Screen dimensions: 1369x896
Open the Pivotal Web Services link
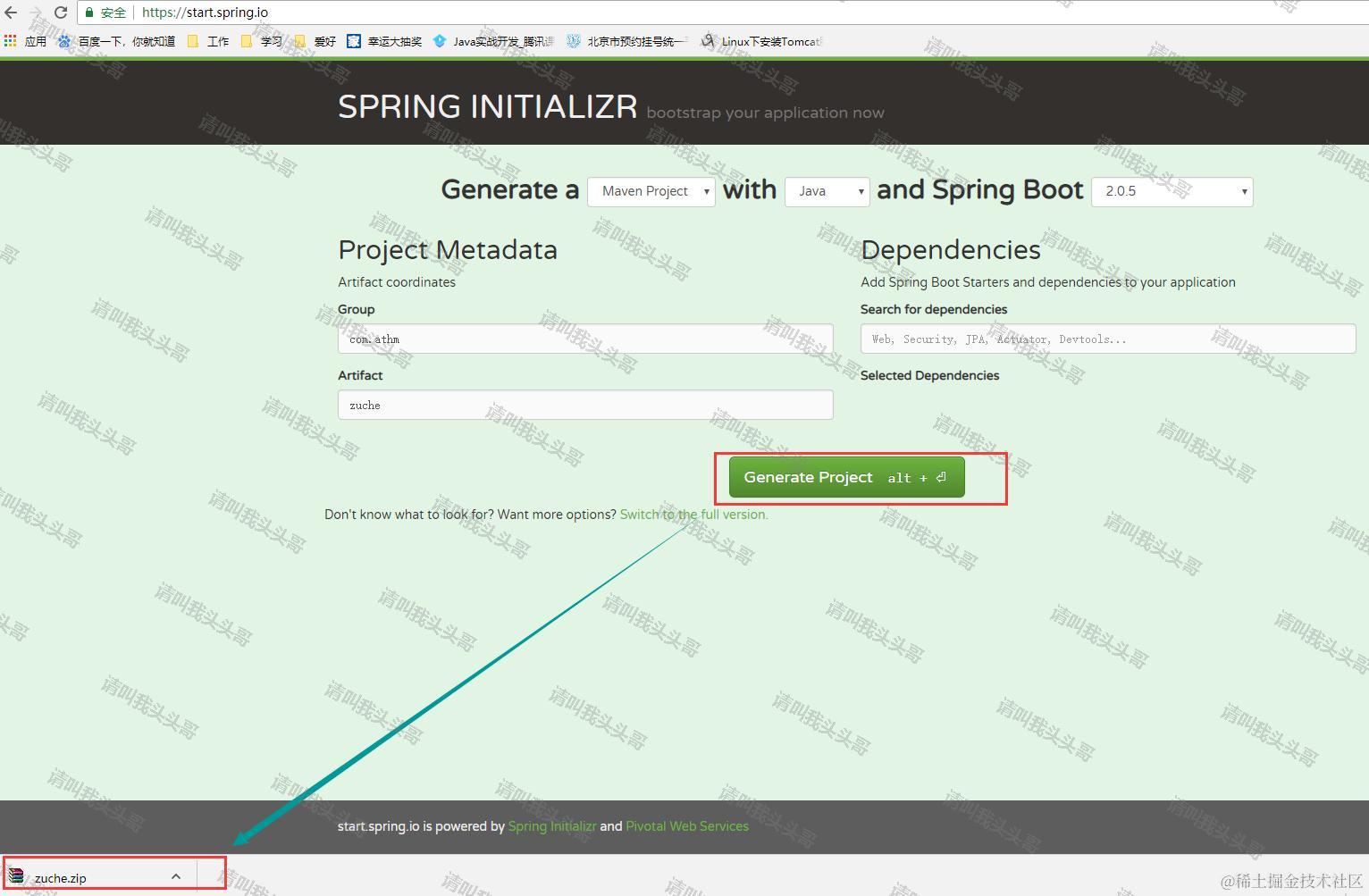click(x=686, y=826)
